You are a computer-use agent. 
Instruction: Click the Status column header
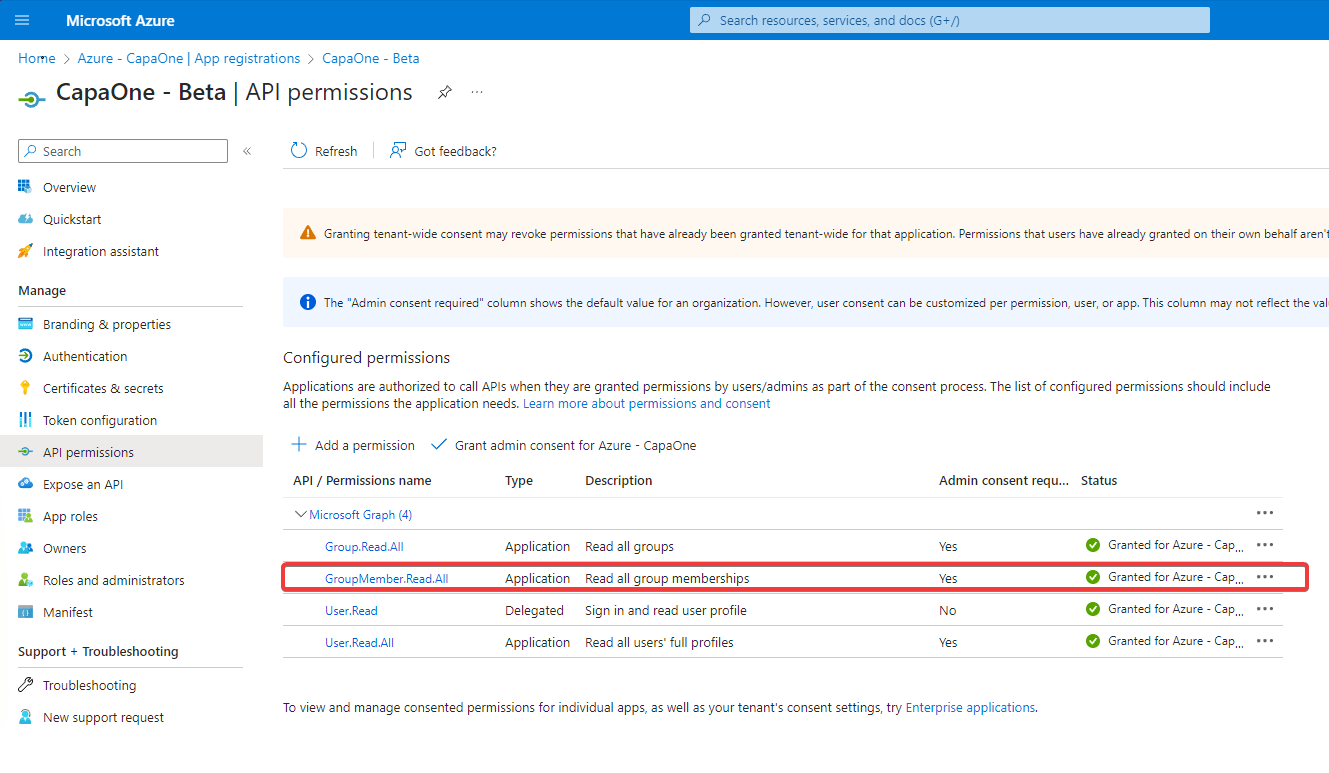click(1099, 481)
